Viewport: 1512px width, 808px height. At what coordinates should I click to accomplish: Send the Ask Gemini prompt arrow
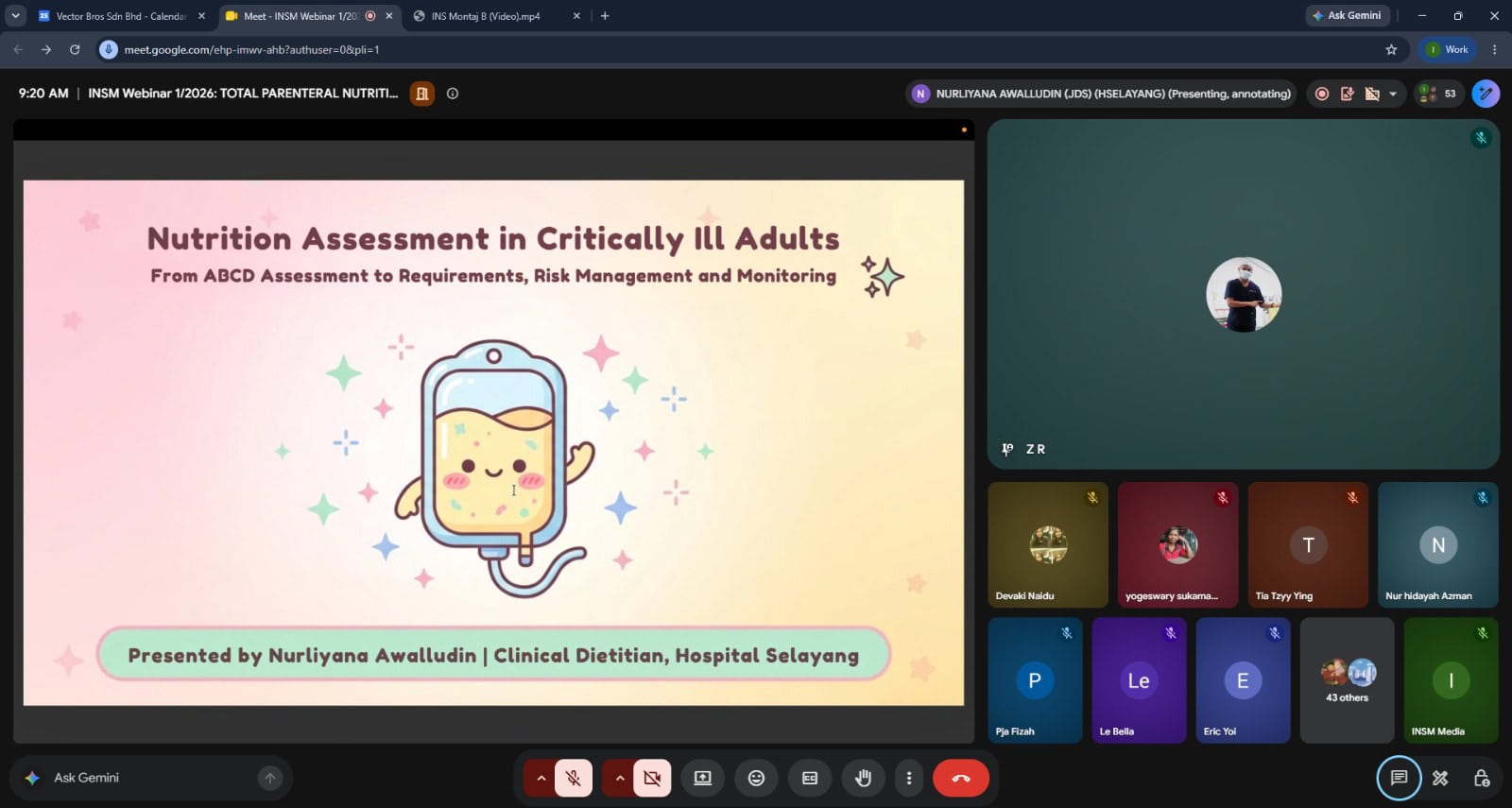pyautogui.click(x=270, y=778)
